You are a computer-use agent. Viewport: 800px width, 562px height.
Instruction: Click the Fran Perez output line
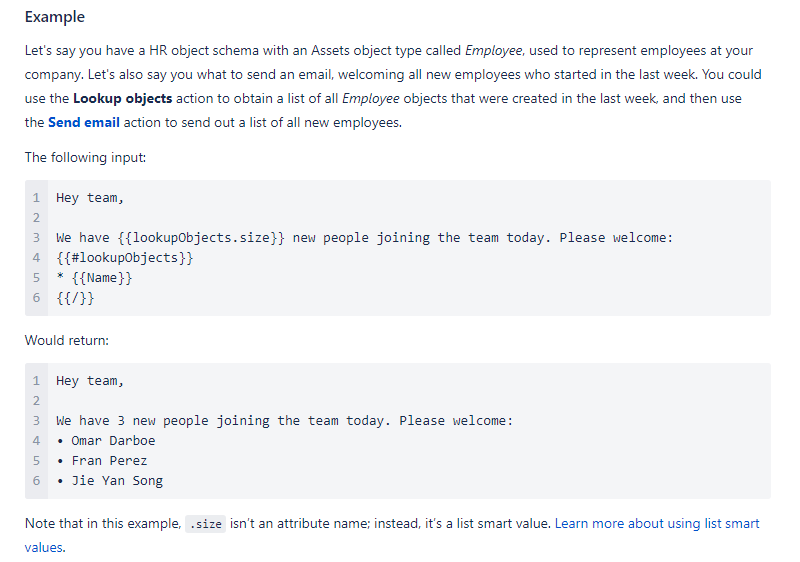102,461
